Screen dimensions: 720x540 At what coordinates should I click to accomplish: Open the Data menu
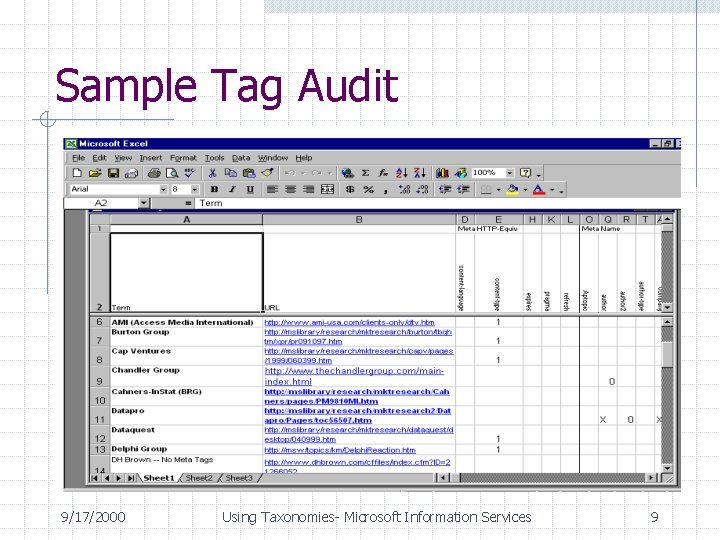[241, 158]
